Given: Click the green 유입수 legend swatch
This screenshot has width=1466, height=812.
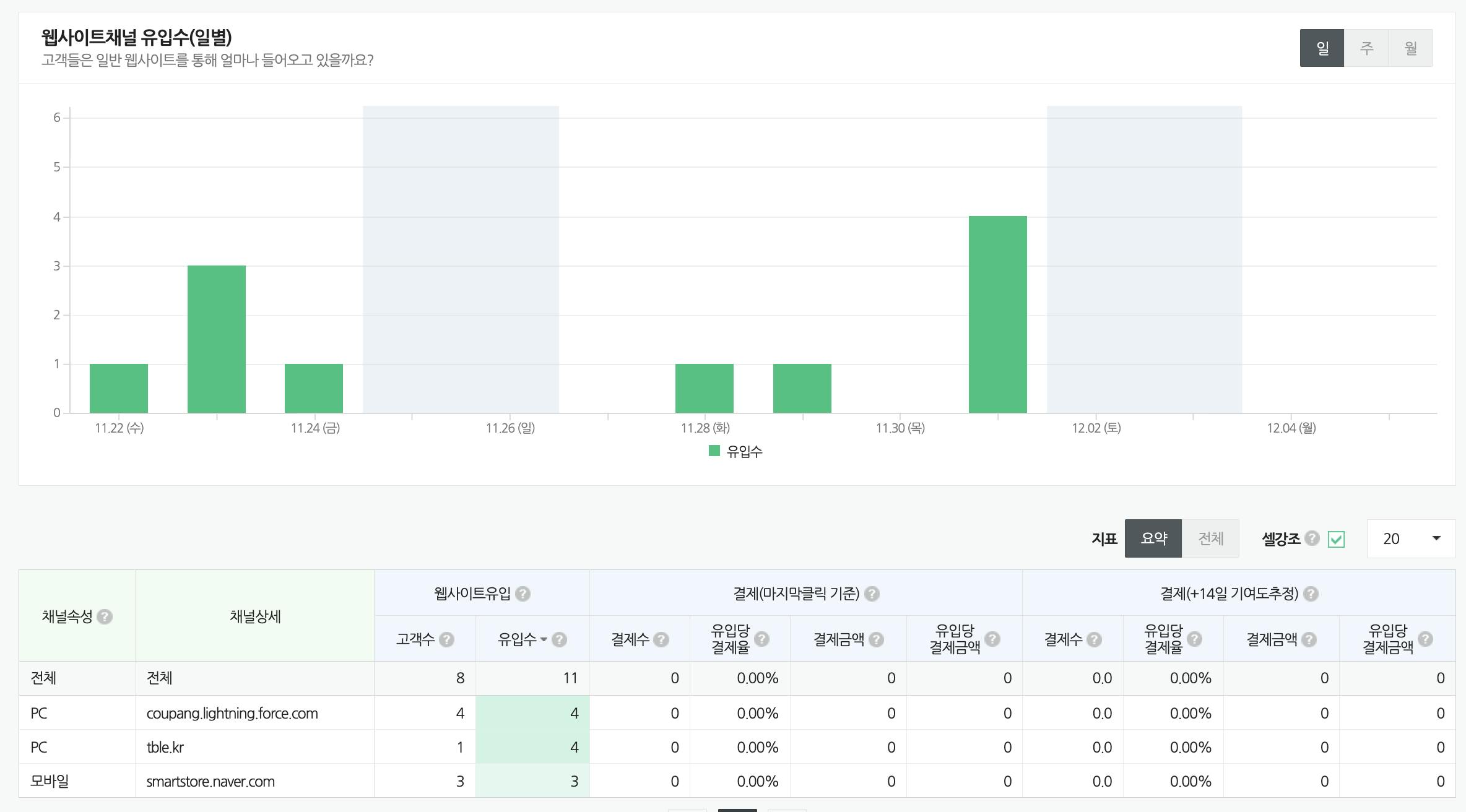Looking at the screenshot, I should pos(714,451).
